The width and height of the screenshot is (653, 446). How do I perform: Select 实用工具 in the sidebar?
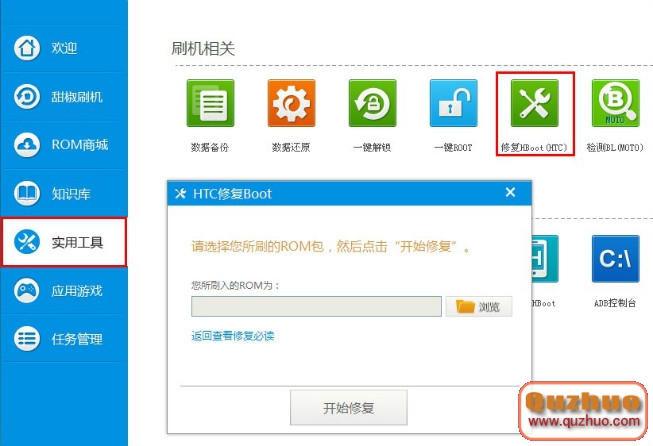tap(64, 242)
